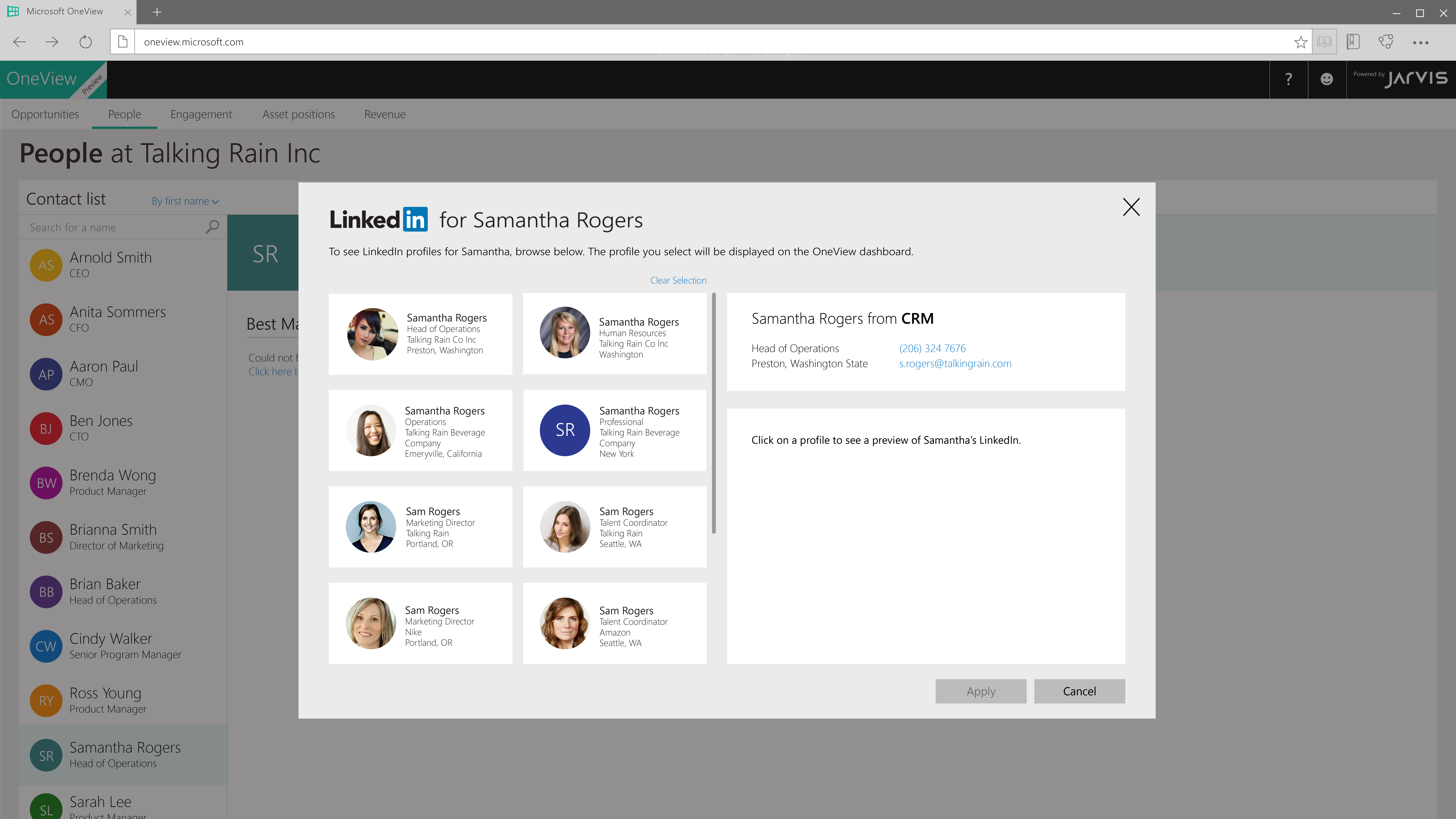This screenshot has height=819, width=1456.
Task: Open the new browser tab plus
Action: click(157, 12)
